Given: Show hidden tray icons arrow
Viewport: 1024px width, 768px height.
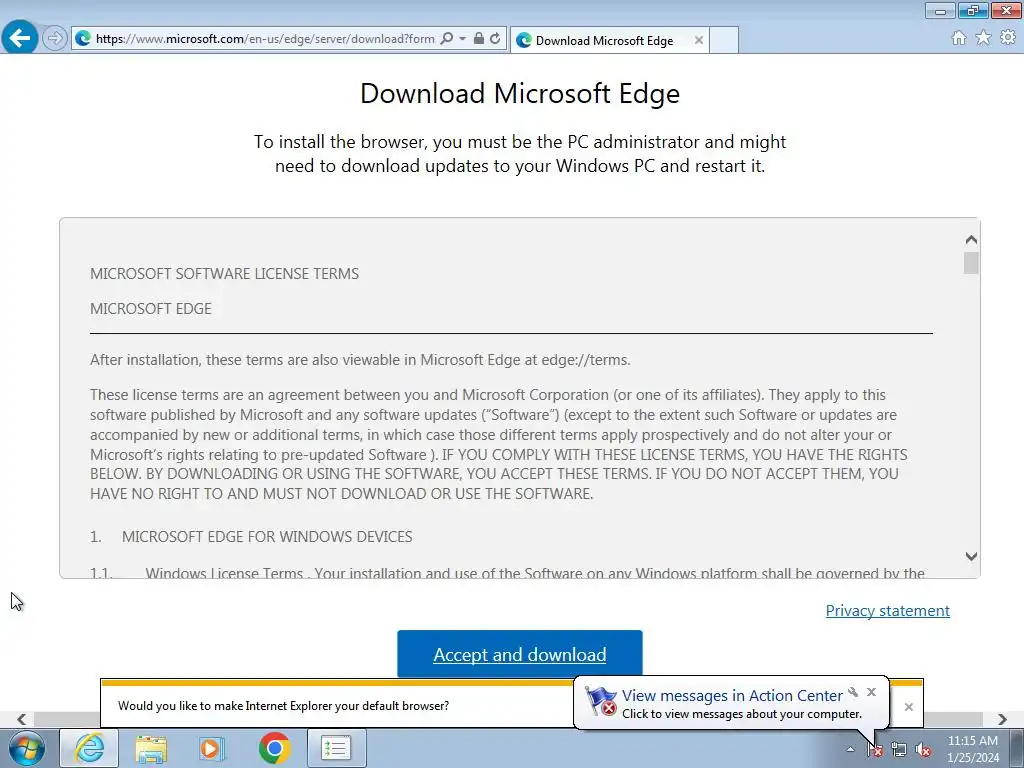Looking at the screenshot, I should click(x=850, y=749).
